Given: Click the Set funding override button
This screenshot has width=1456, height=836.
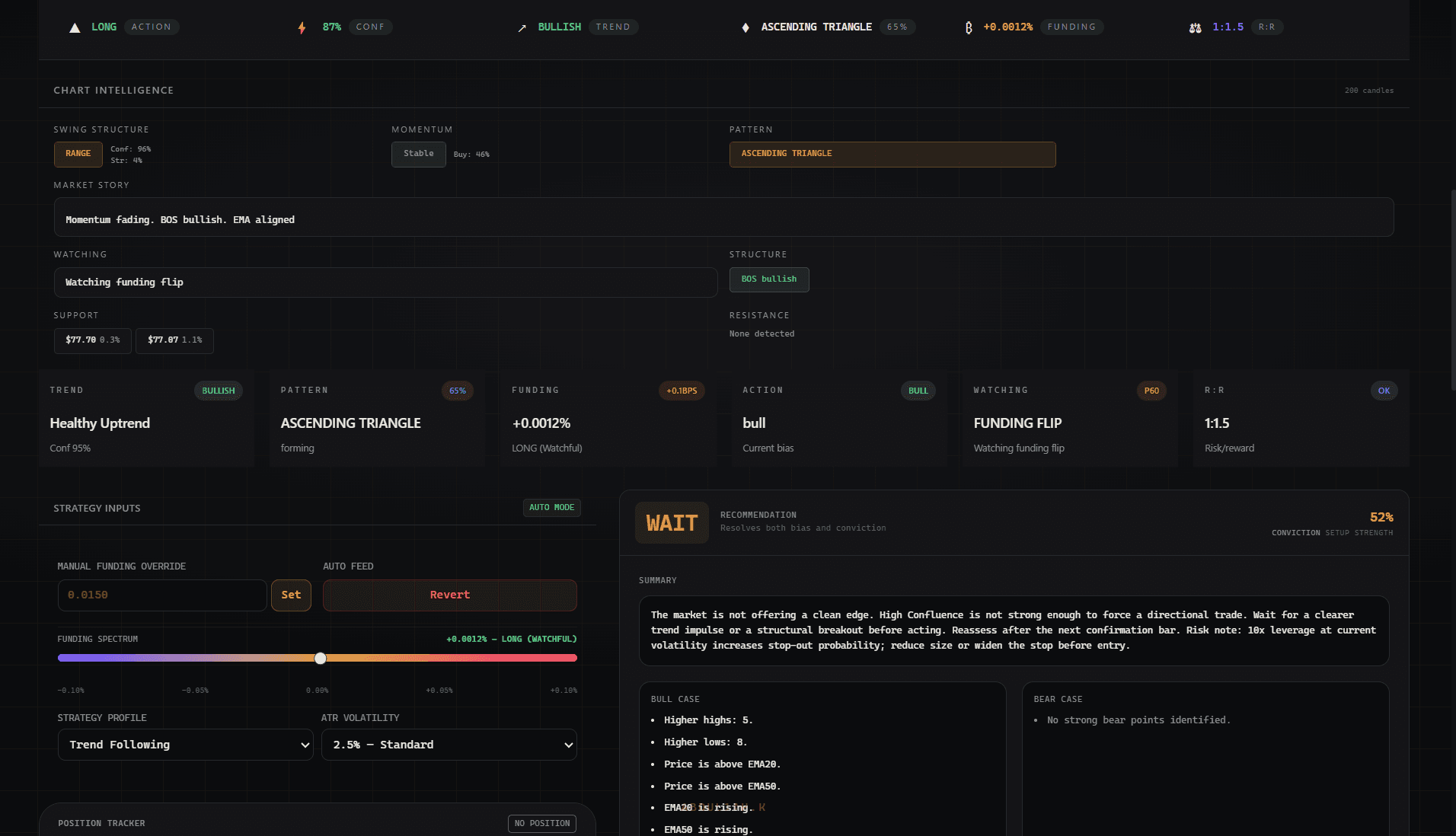Looking at the screenshot, I should (291, 595).
